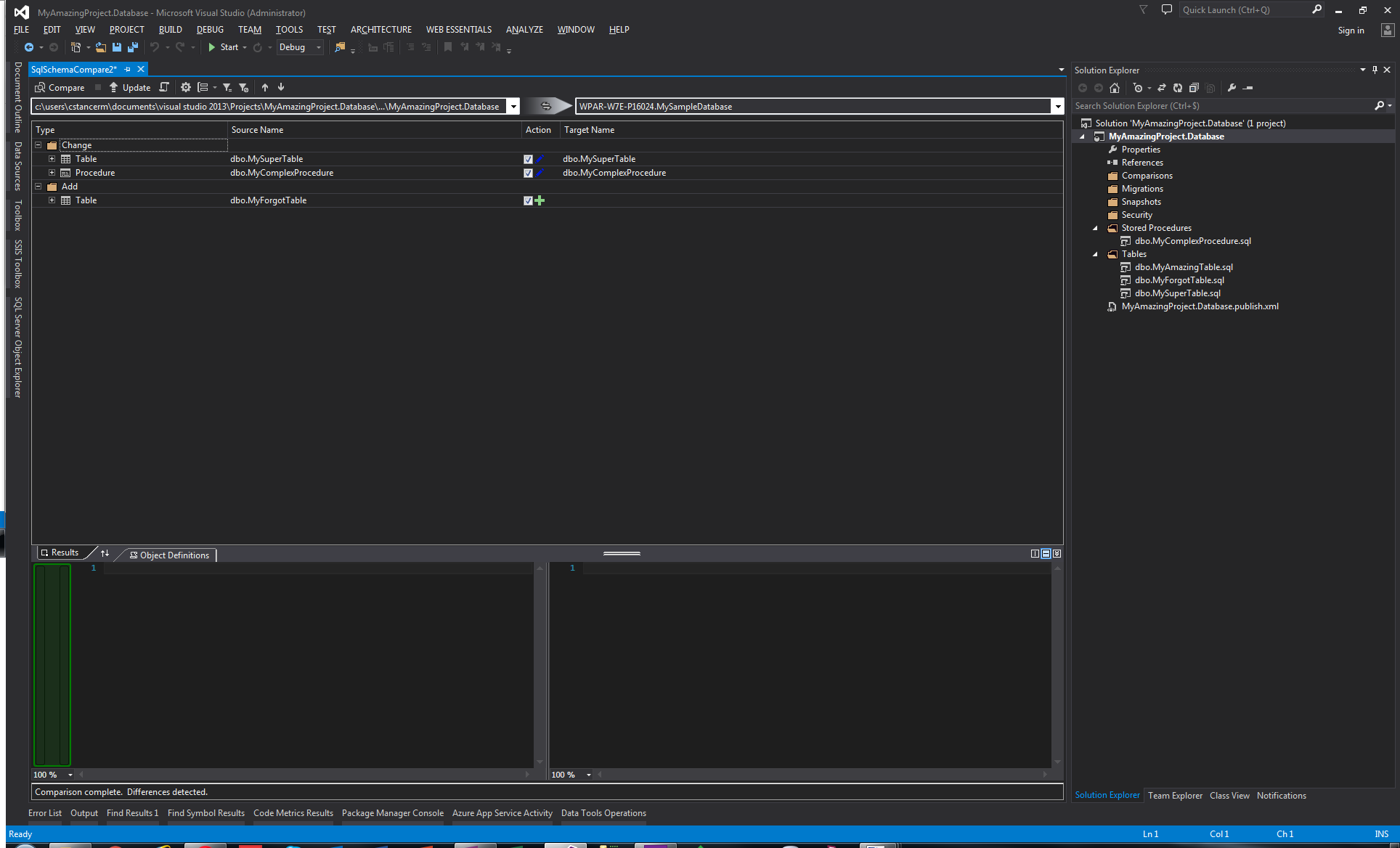This screenshot has height=848, width=1400.
Task: Close the SqlSchemaCompare2 document tab
Action: pyautogui.click(x=141, y=69)
